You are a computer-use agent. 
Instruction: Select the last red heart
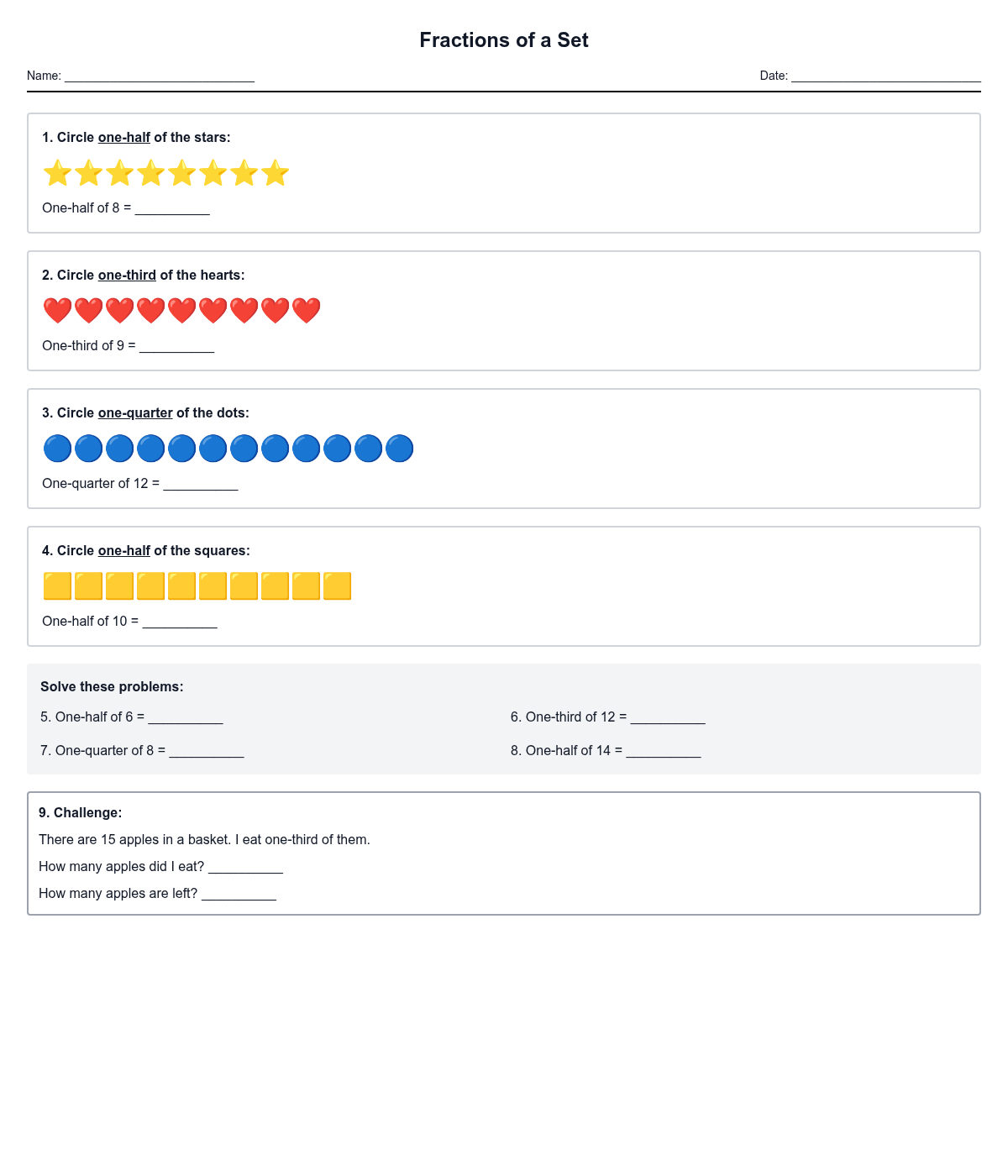click(x=306, y=311)
